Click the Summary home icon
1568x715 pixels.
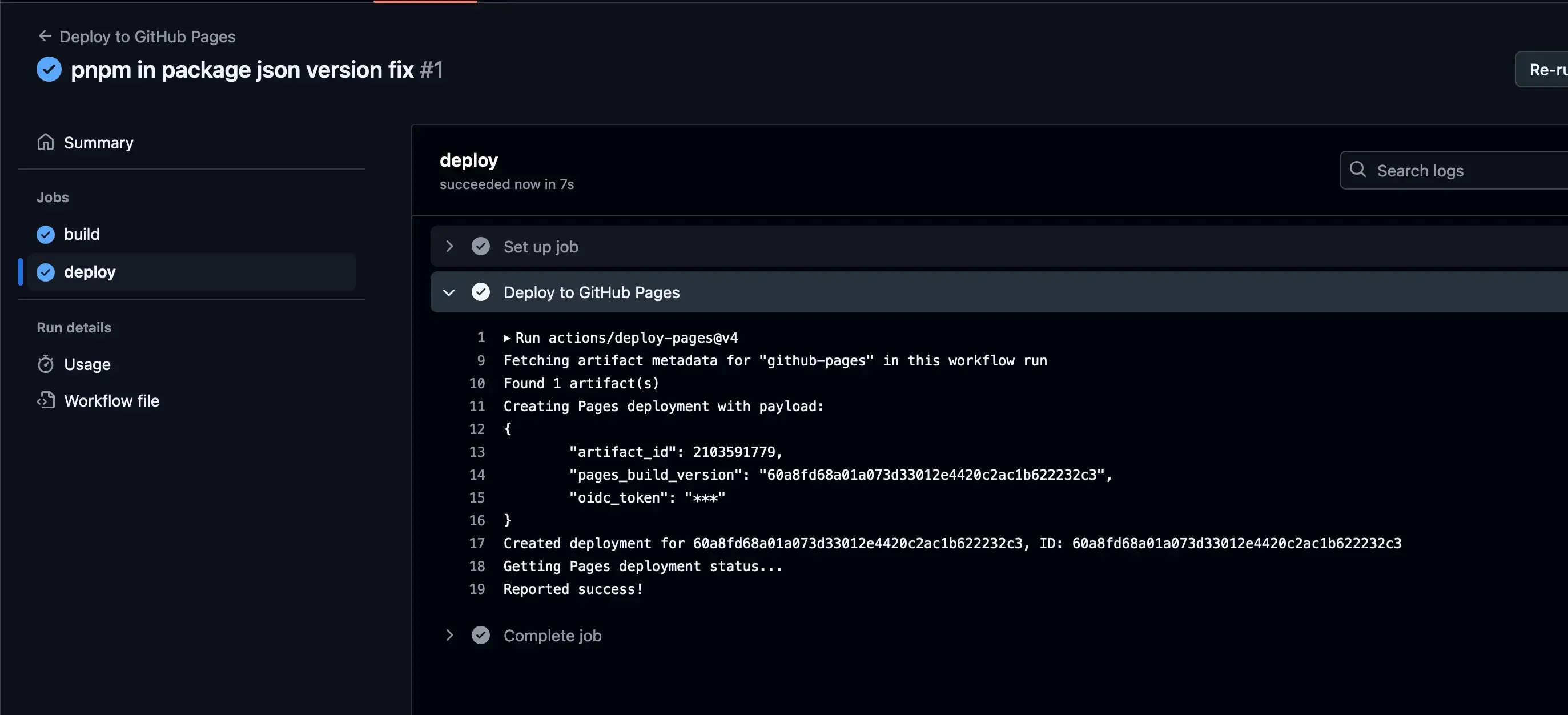46,142
